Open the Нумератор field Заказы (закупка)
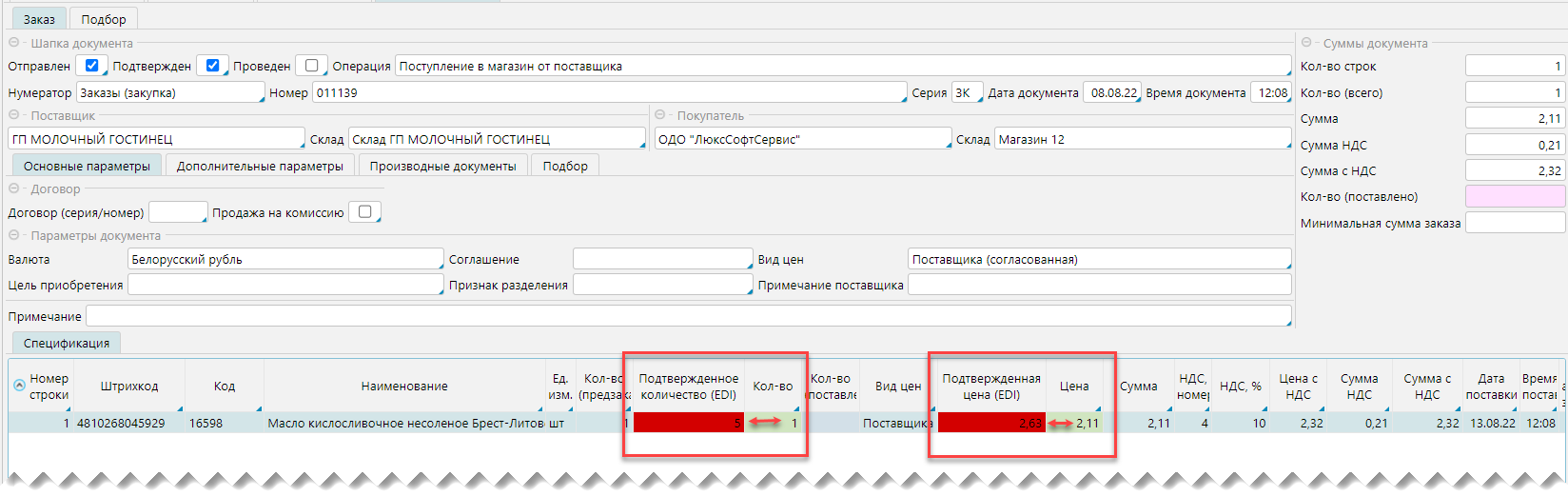The width and height of the screenshot is (1568, 496). (169, 93)
